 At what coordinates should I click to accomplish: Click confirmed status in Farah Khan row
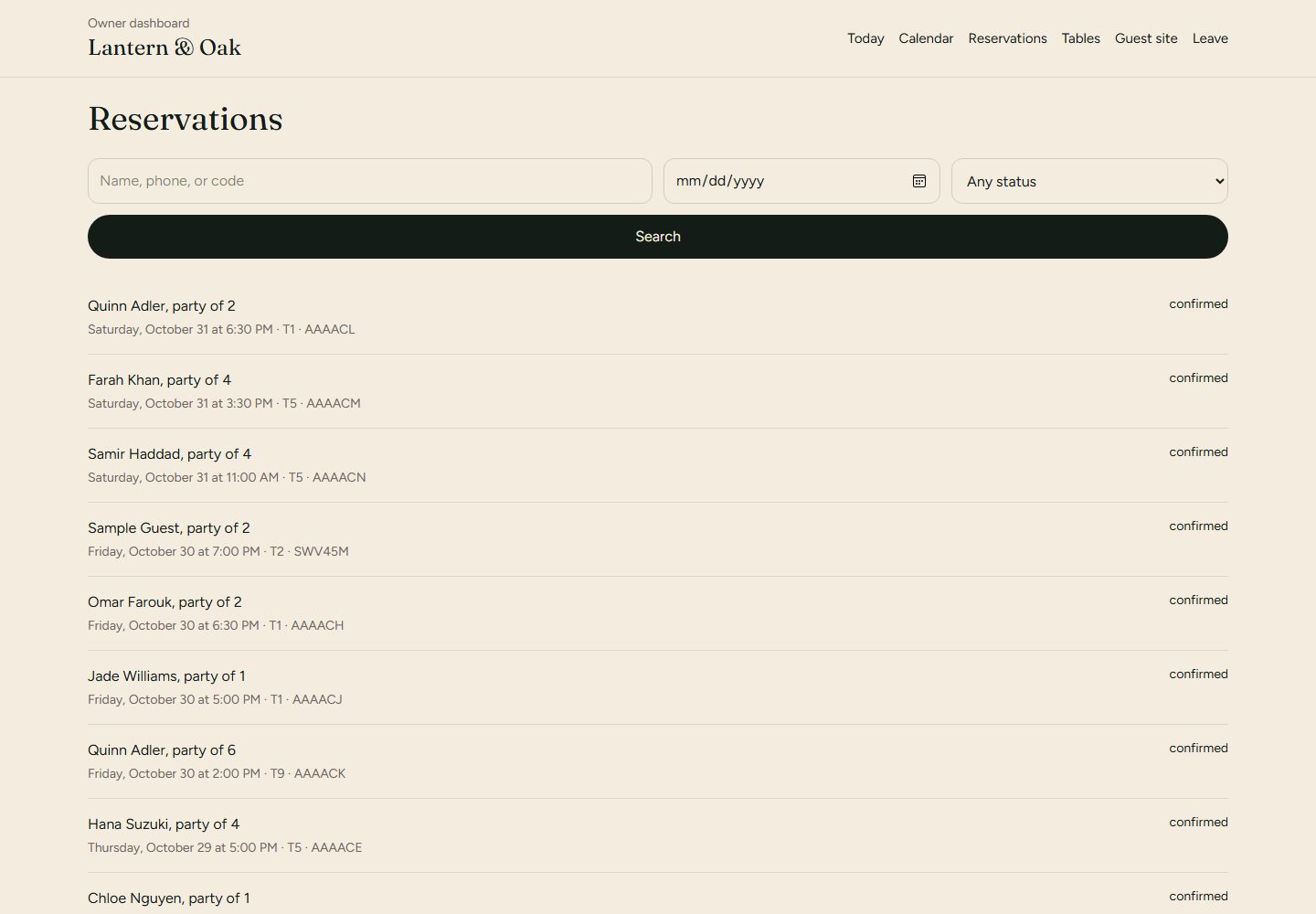tap(1198, 377)
